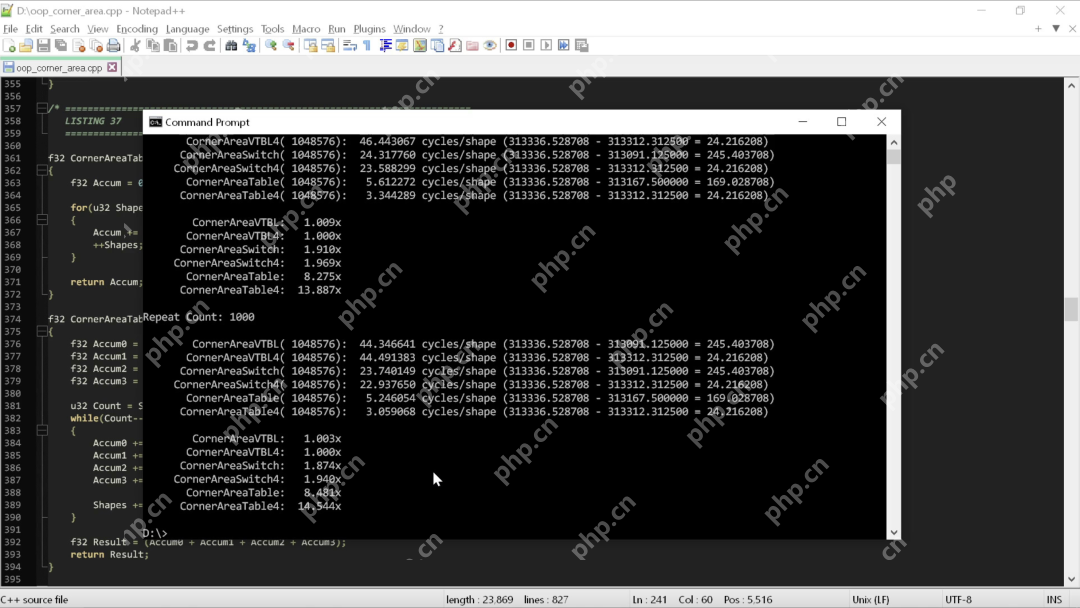Click the Print toolbar icon
This screenshot has height=608, width=1080.
click(x=114, y=46)
